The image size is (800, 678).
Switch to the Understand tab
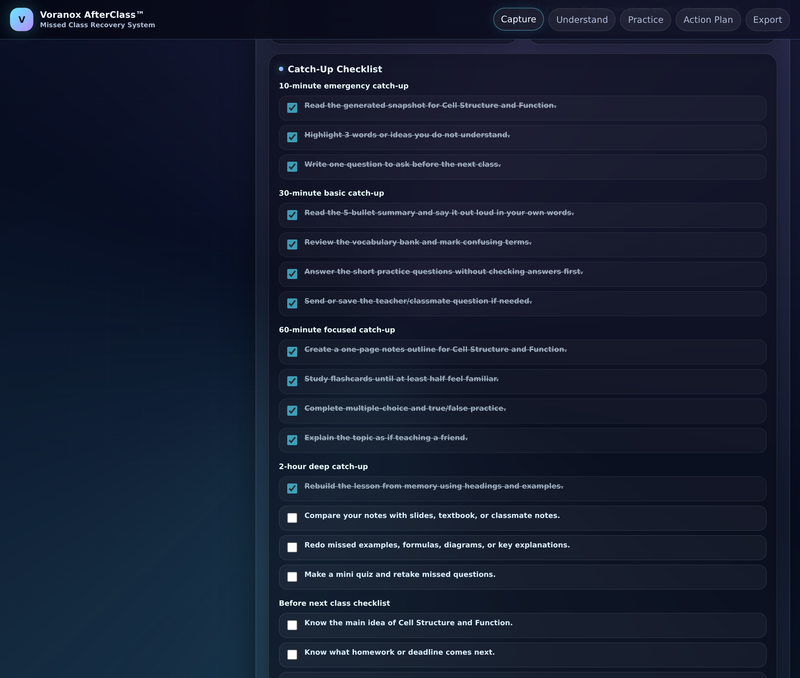[582, 19]
